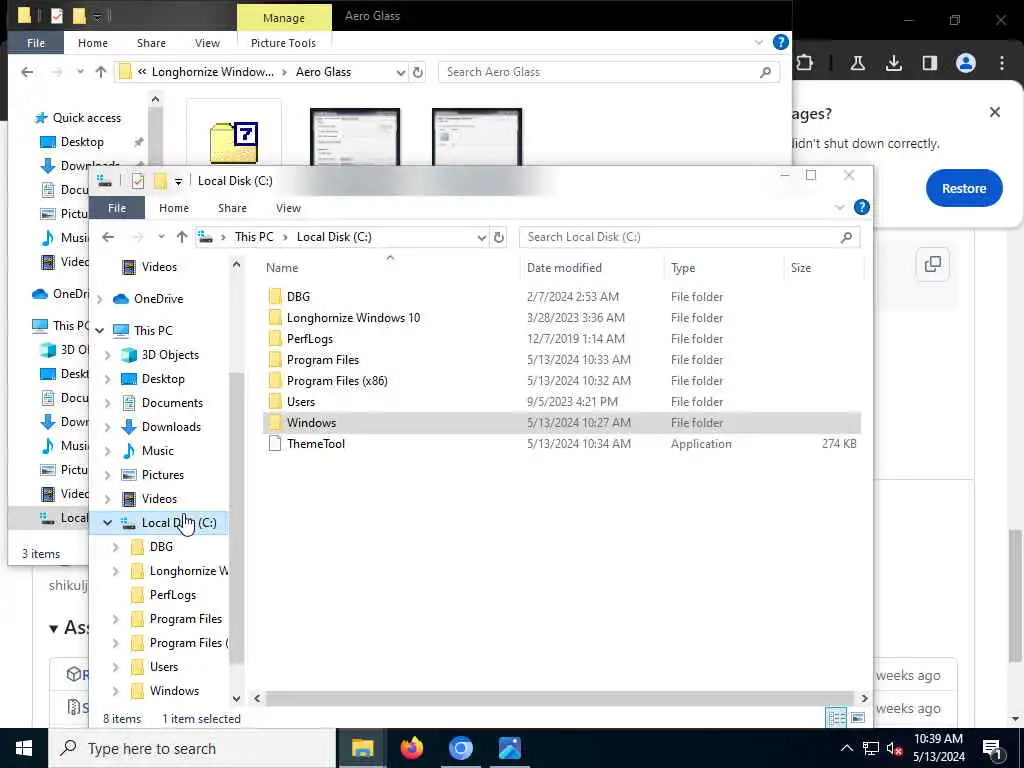The height and width of the screenshot is (768, 1024).
Task: Collapse the This PC tree node
Action: click(x=100, y=331)
